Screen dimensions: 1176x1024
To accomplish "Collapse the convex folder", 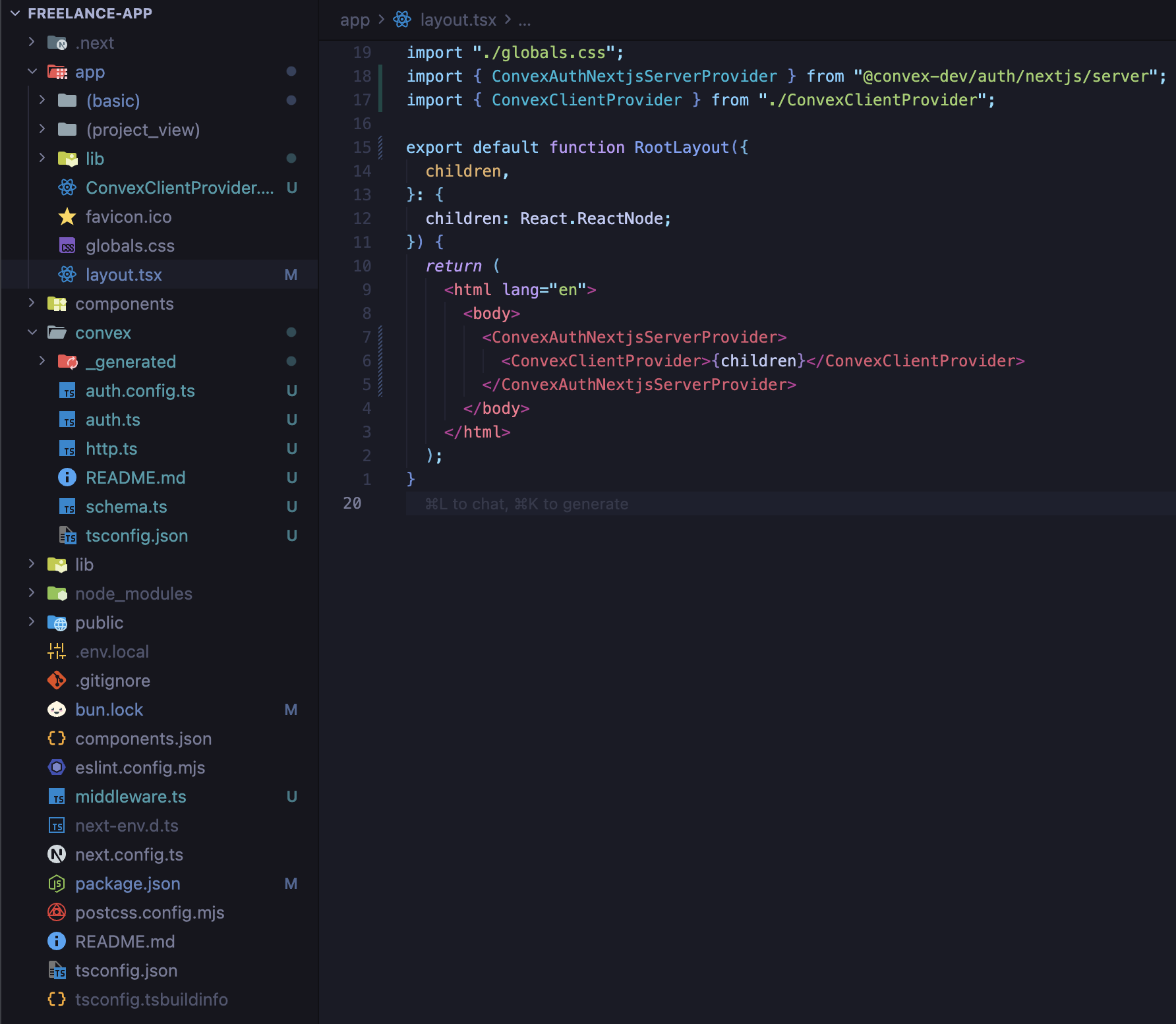I will coord(31,332).
